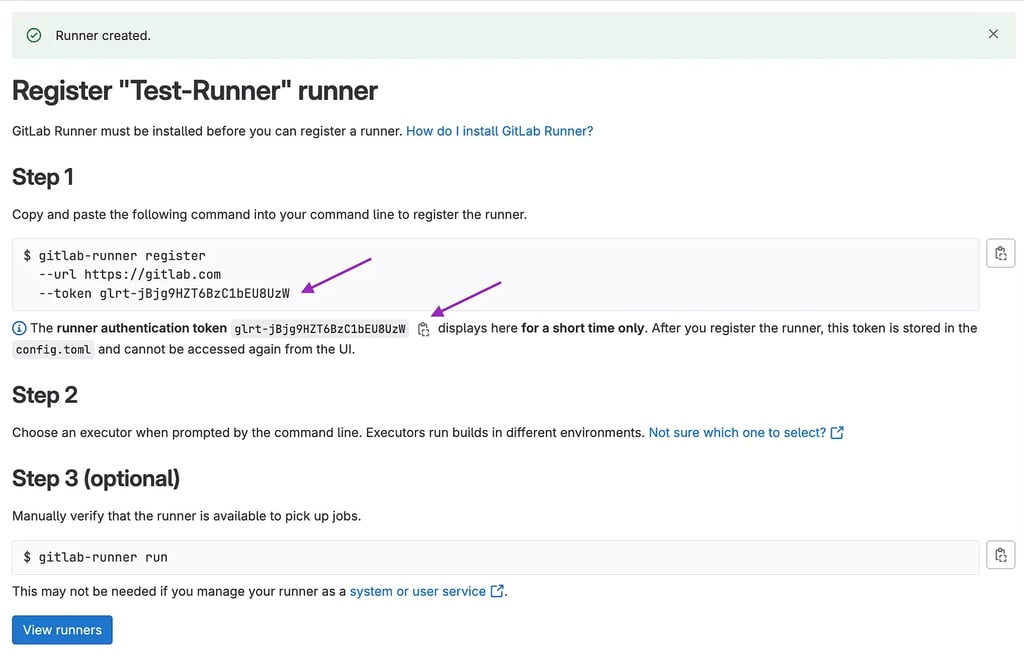Open the How do I install GitLab Runner link
1024x671 pixels.
498,130
